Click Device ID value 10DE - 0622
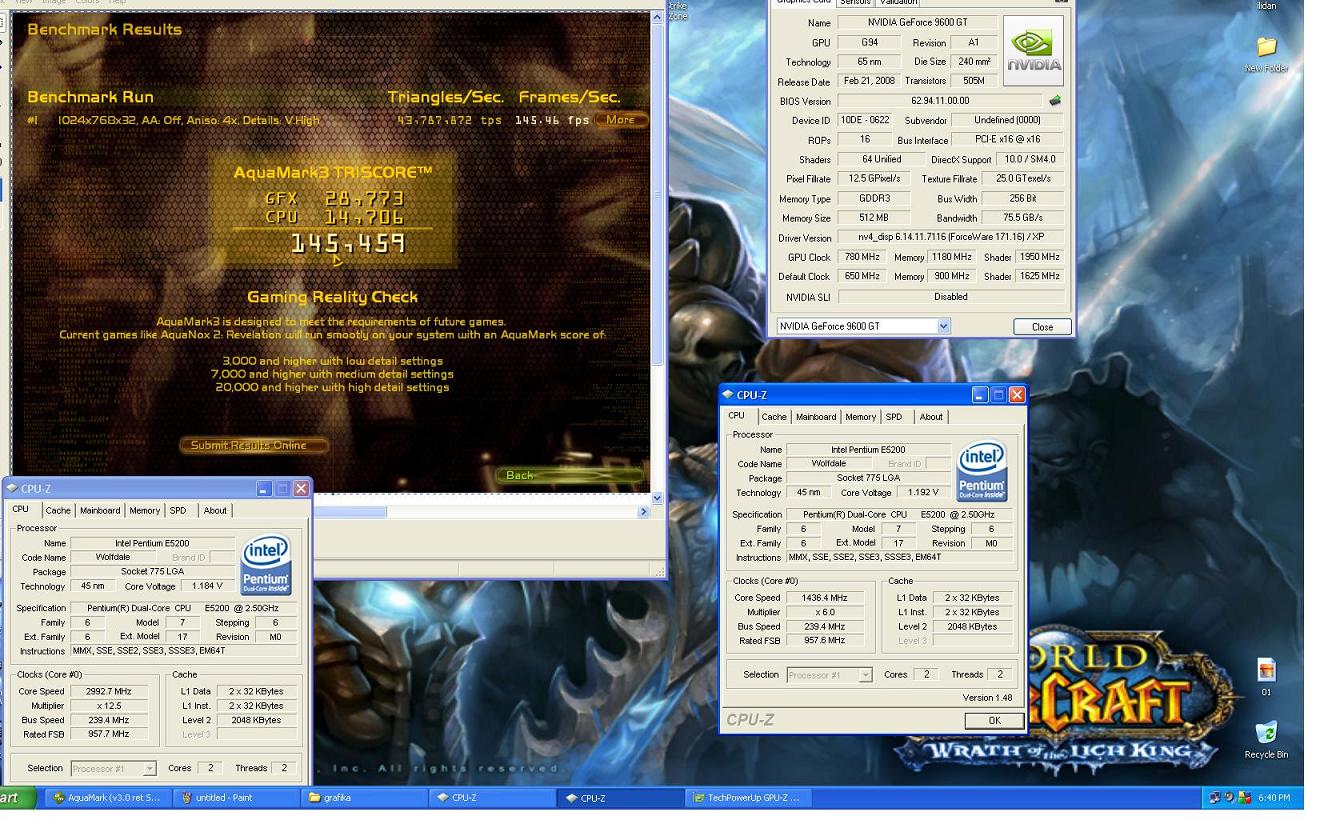Viewport: 1344px width, 840px height. click(866, 120)
